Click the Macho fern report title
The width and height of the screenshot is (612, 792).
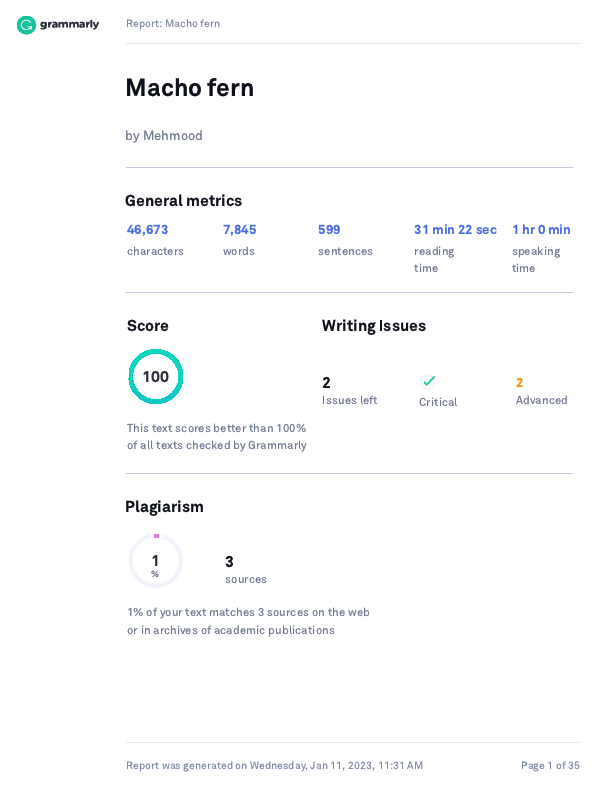pyautogui.click(x=189, y=87)
